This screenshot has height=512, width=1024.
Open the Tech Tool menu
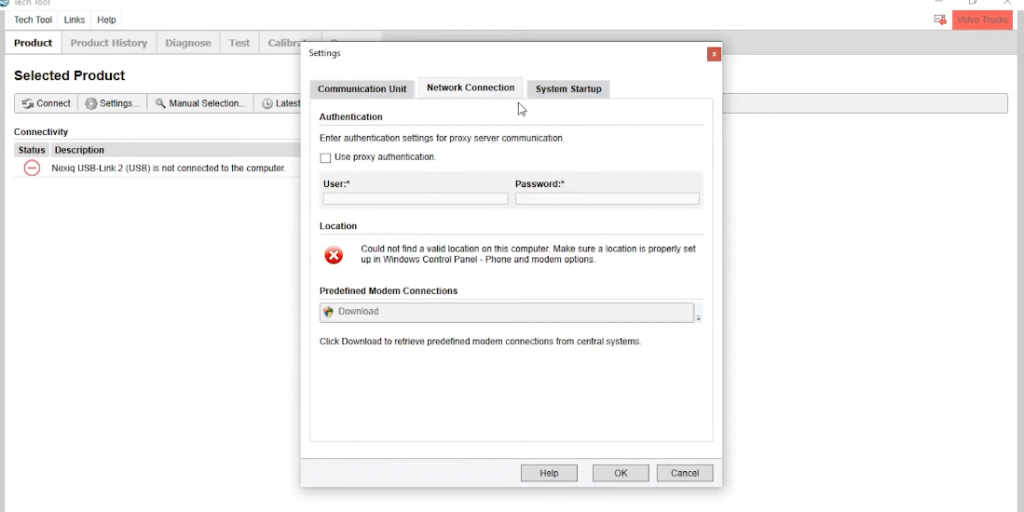[x=33, y=20]
